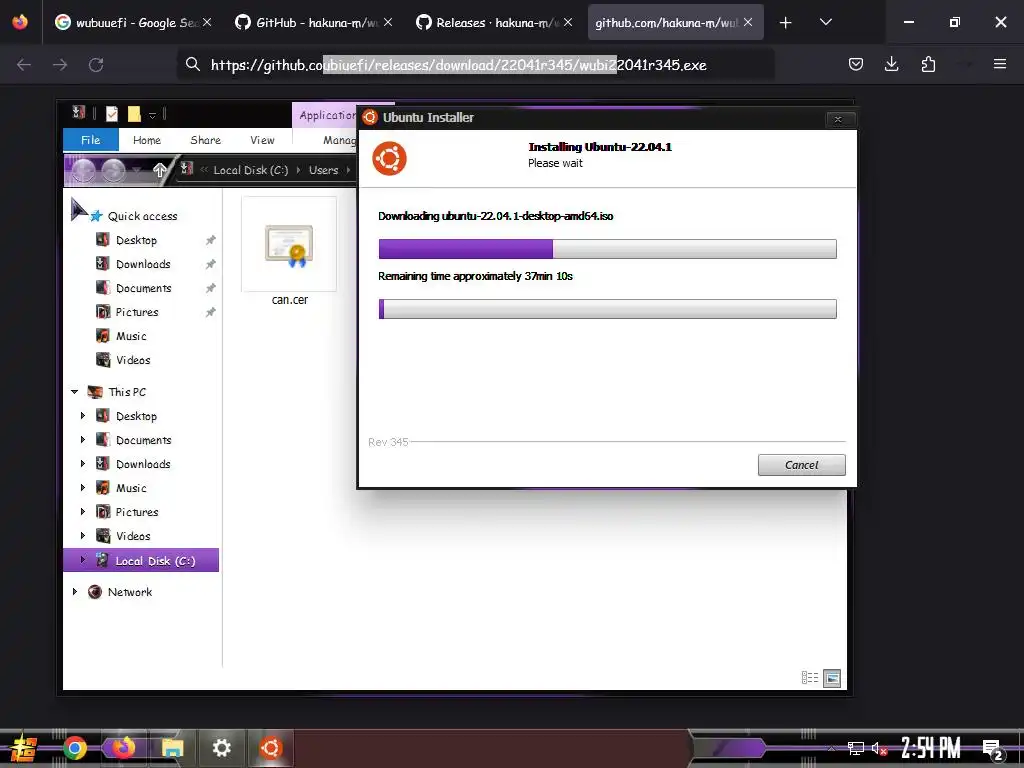The height and width of the screenshot is (768, 1024).
Task: Click the pin next to Quick access Downloads
Action: (x=210, y=264)
